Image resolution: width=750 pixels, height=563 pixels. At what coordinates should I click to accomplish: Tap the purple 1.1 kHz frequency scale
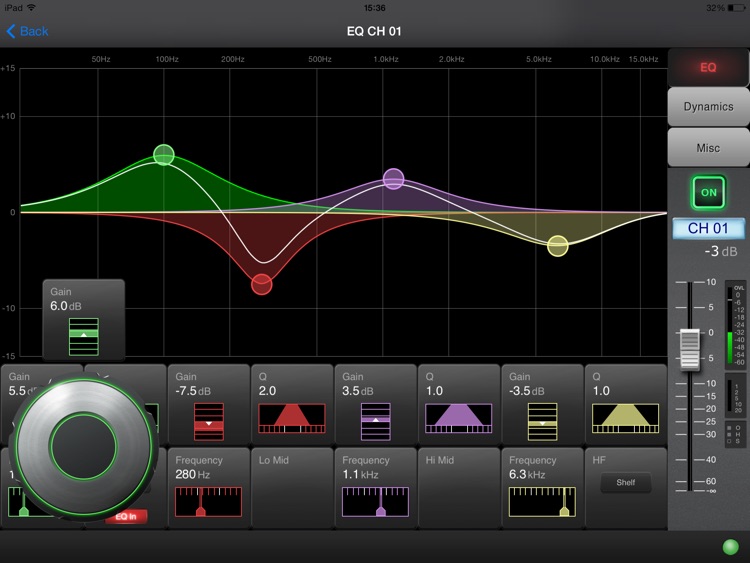click(x=375, y=502)
